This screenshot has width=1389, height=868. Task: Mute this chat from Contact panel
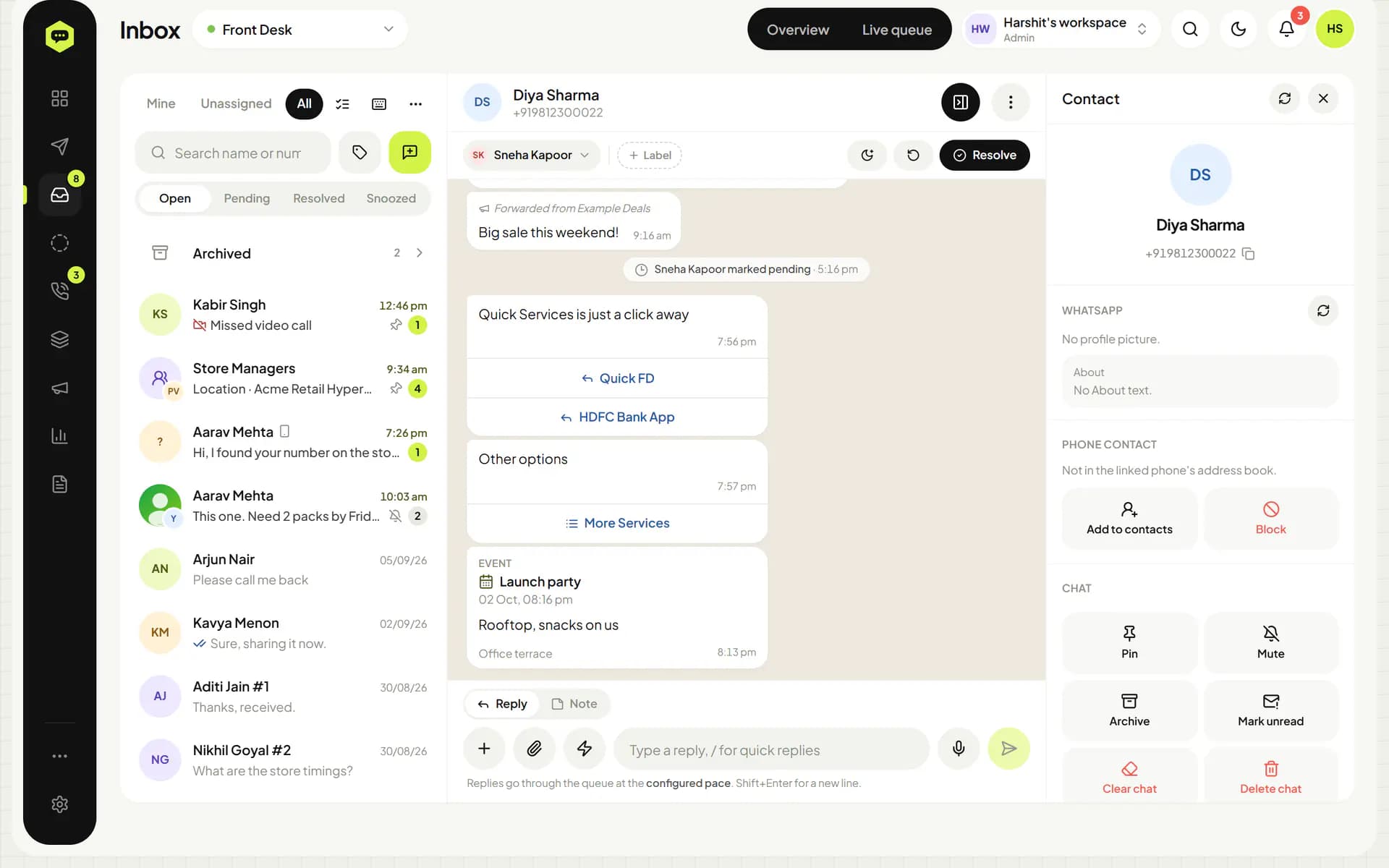click(x=1270, y=642)
